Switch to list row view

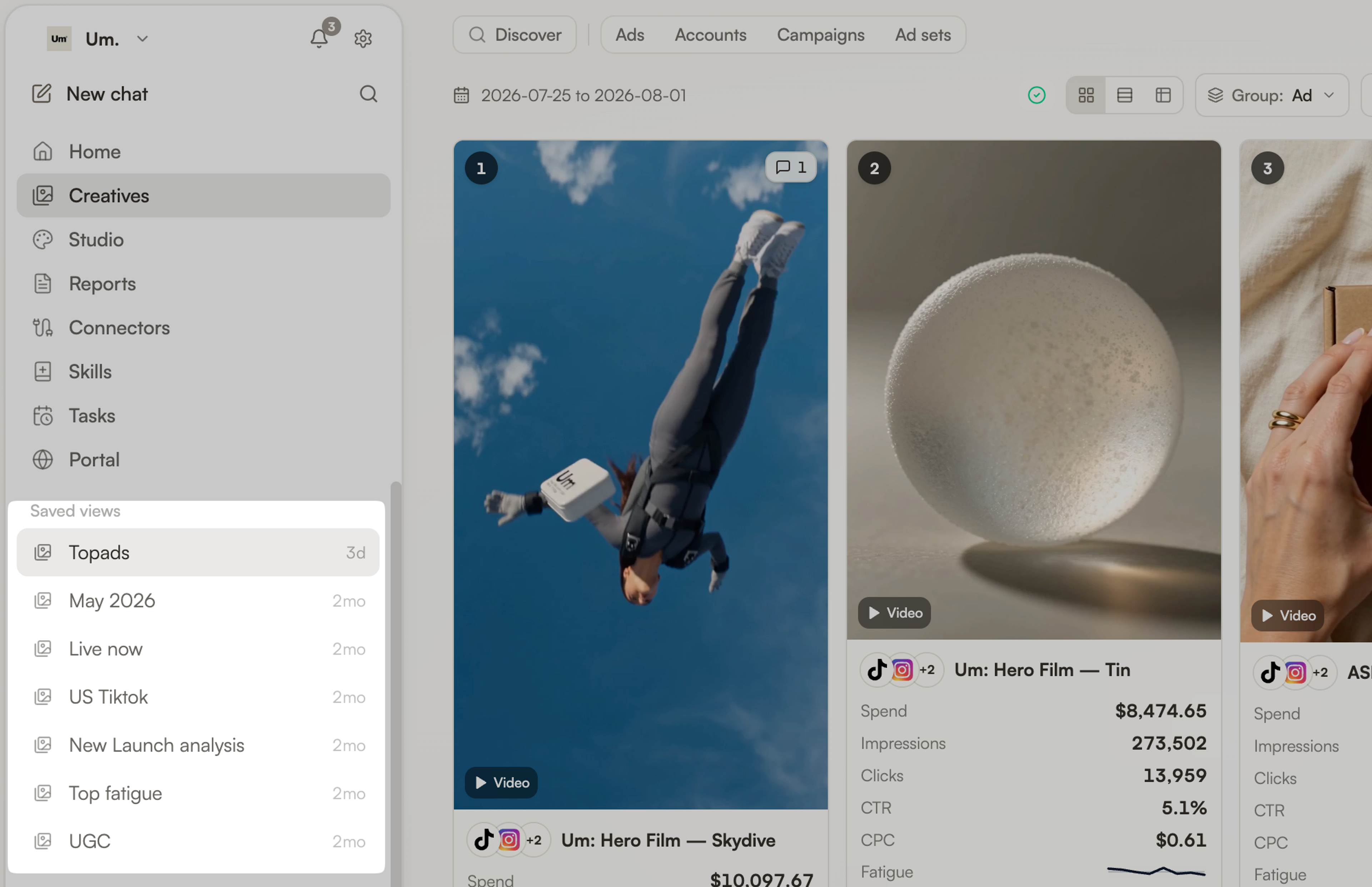[1124, 95]
